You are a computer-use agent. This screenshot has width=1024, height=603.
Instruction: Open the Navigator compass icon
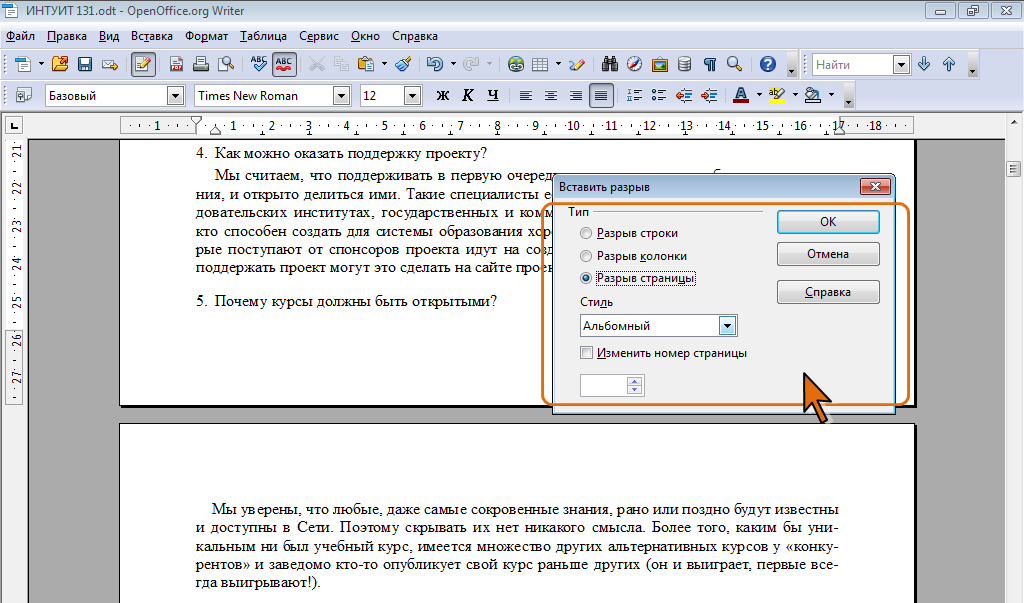(635, 64)
